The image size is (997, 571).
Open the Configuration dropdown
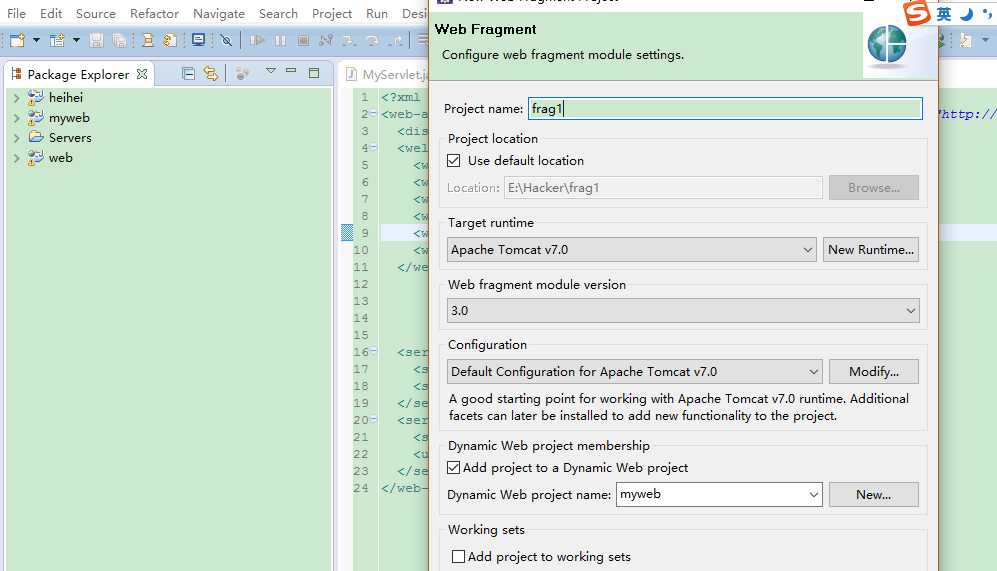point(635,372)
